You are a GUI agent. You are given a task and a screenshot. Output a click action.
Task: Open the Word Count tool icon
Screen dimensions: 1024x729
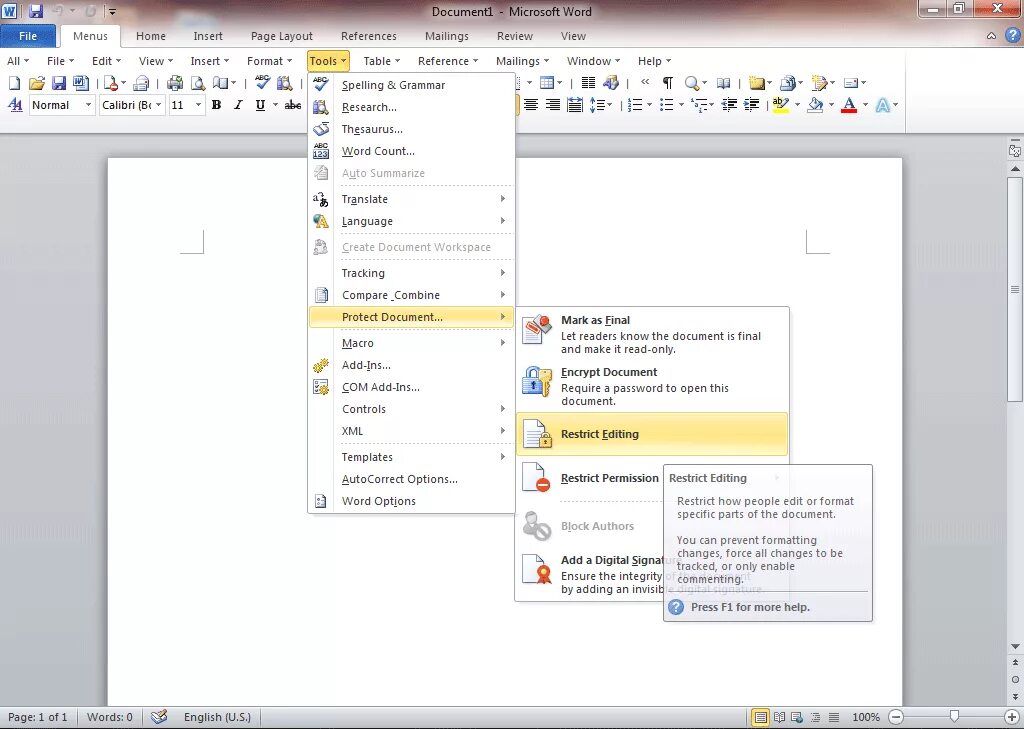click(x=320, y=151)
